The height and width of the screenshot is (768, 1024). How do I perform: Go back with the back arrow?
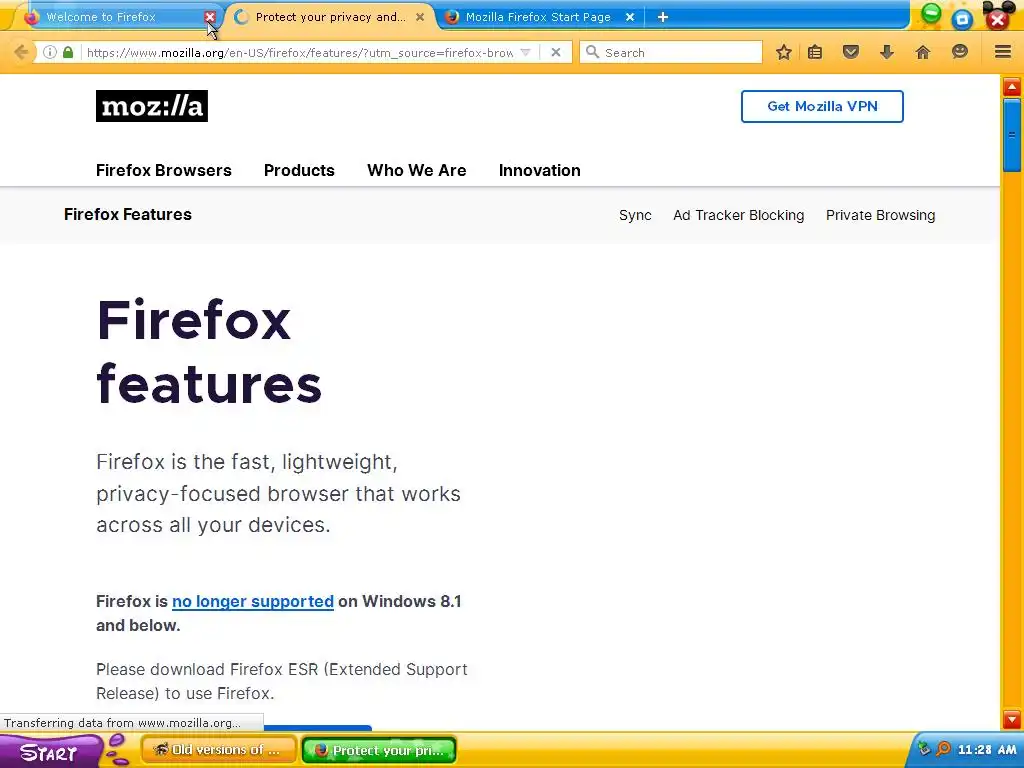pyautogui.click(x=21, y=52)
